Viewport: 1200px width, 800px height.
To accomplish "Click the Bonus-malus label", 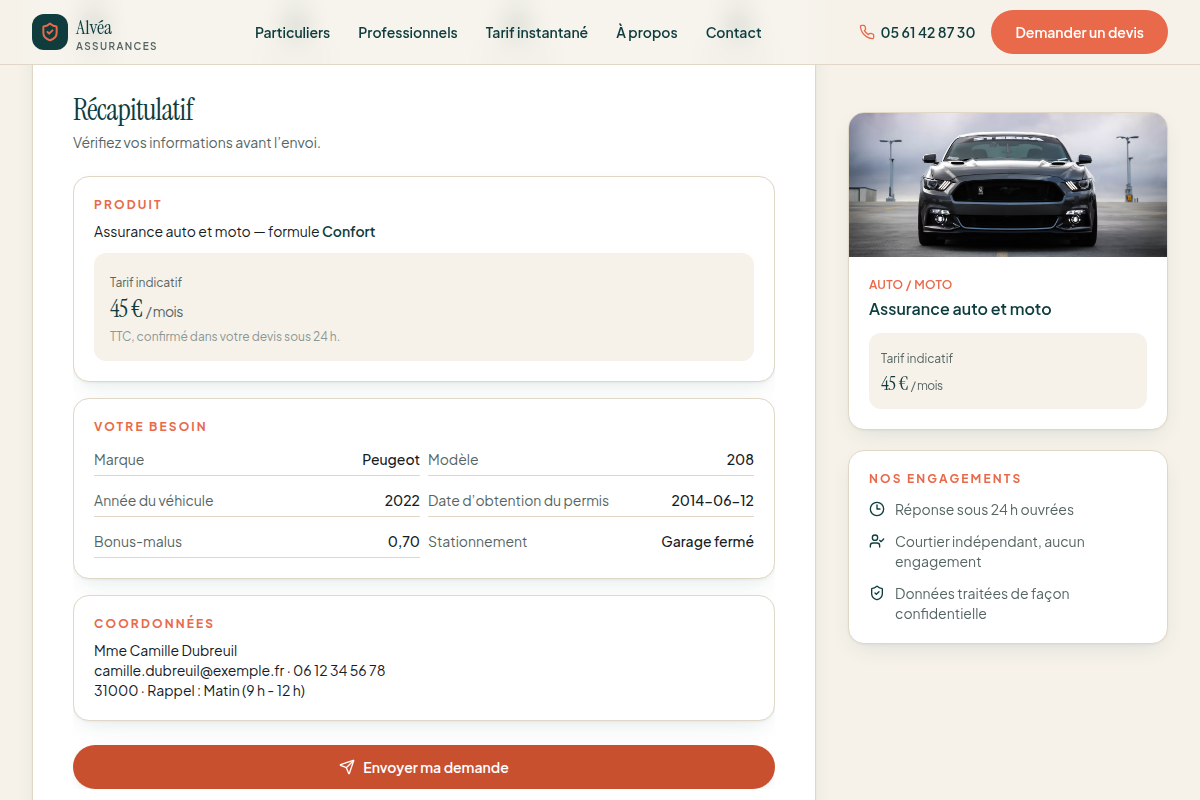I will coord(138,542).
